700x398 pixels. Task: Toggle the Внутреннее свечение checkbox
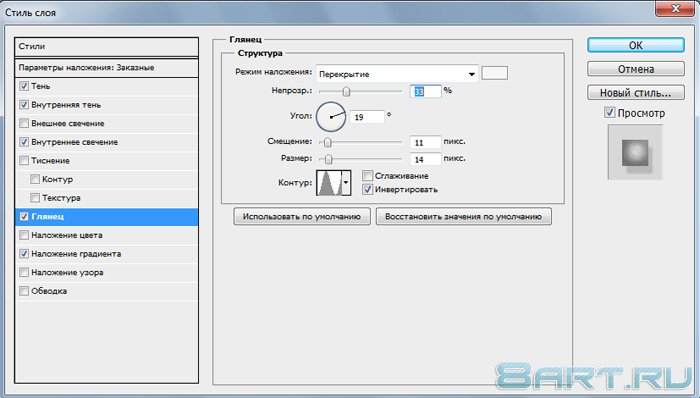click(x=24, y=142)
